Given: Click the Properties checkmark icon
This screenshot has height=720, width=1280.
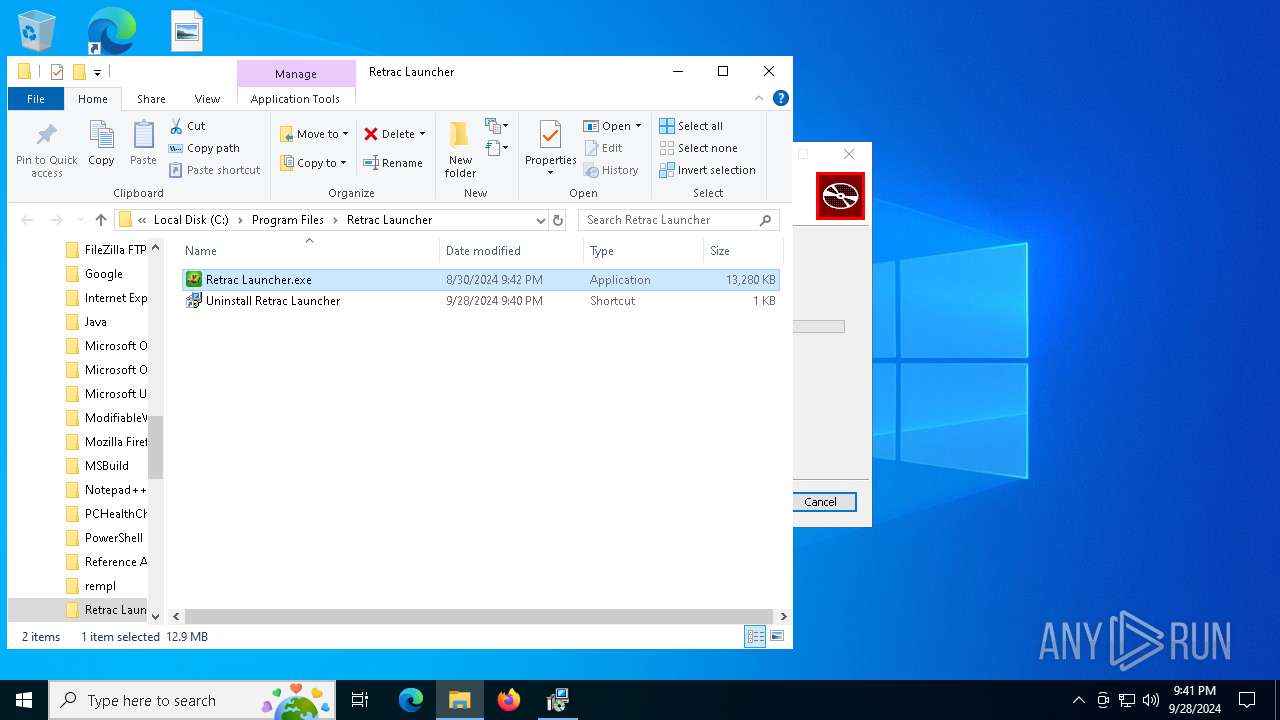Looking at the screenshot, I should point(550,135).
